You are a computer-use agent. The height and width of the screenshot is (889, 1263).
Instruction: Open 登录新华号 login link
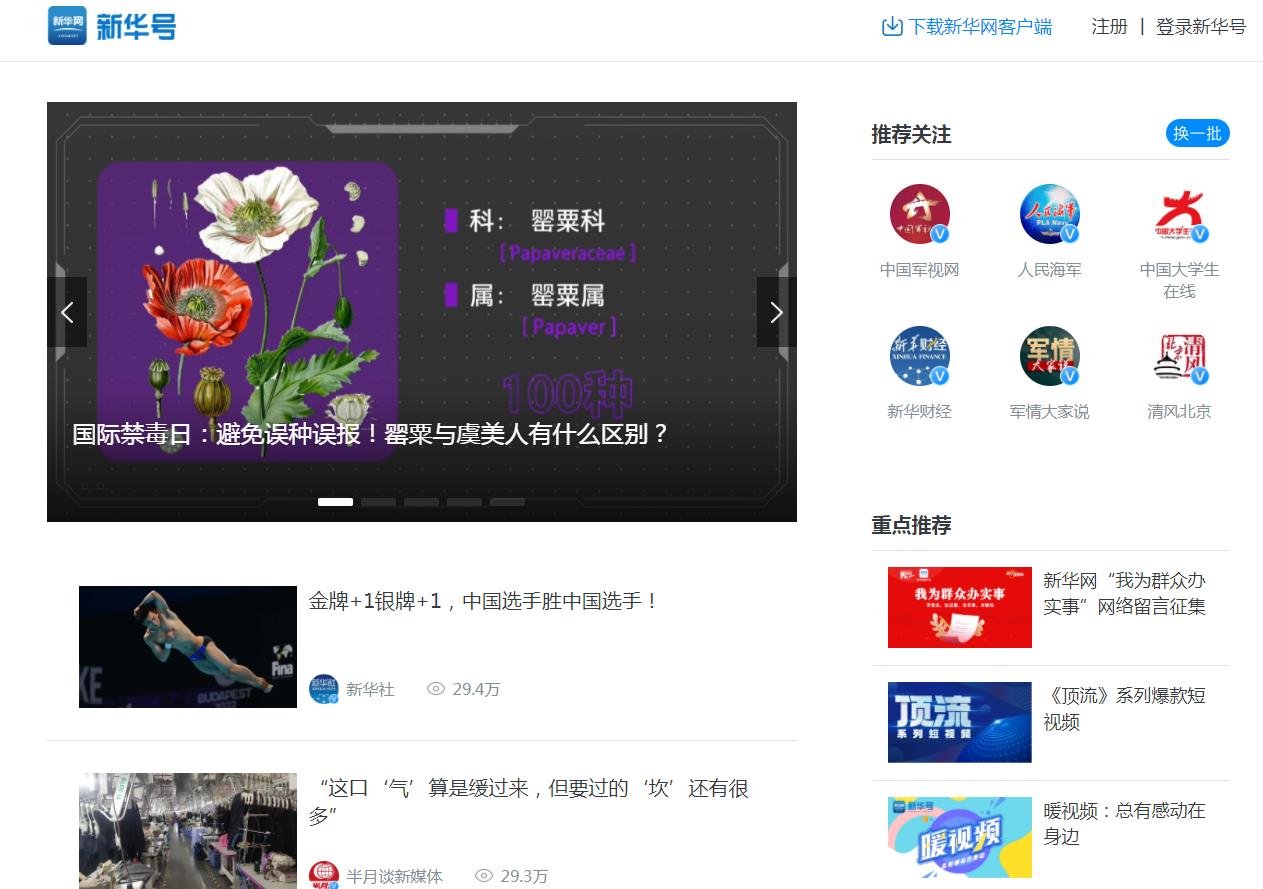point(1201,27)
